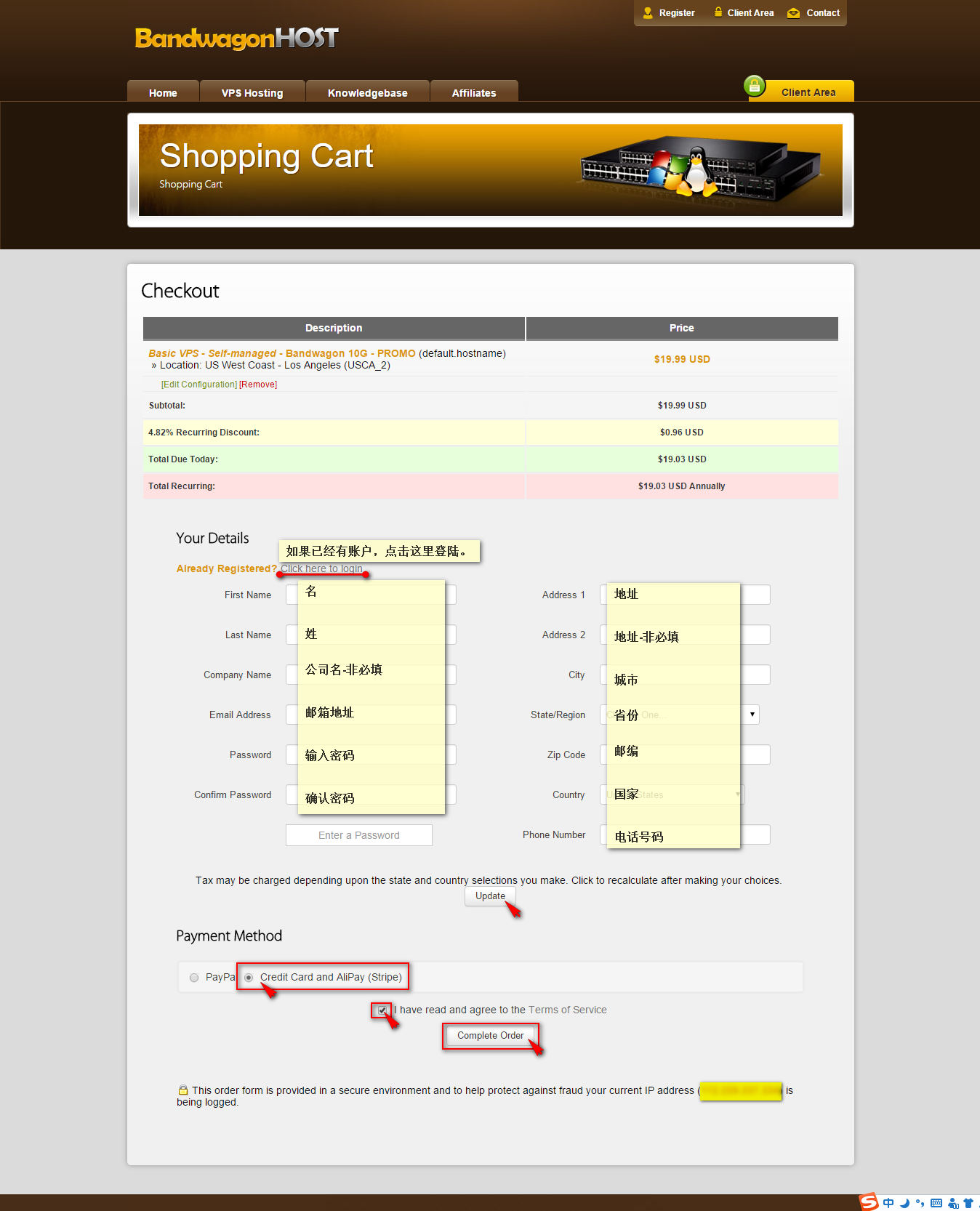Open the State/Region dropdown arrow

752,715
